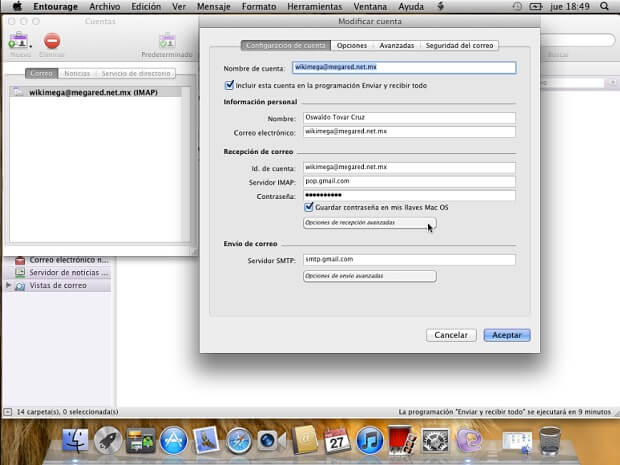Open Spotlight magnifier in menu bar
620x465 pixels.
tap(604, 6)
